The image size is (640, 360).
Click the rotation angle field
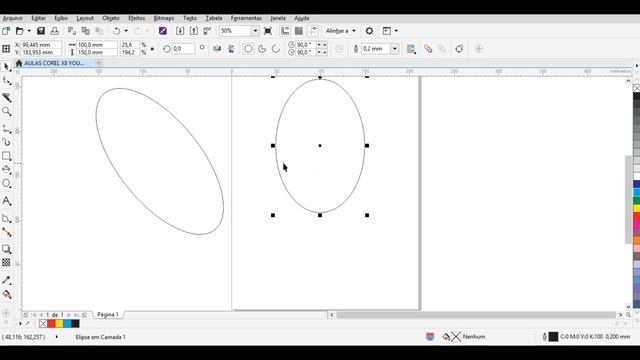tap(183, 49)
